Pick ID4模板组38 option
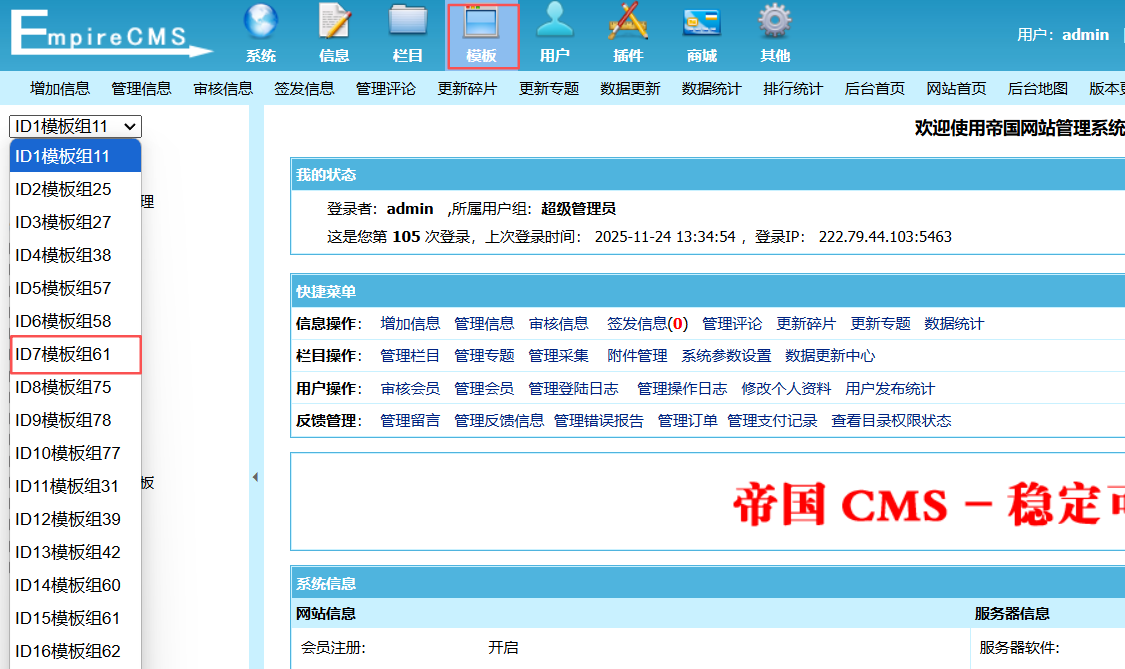The height and width of the screenshot is (669, 1125). pyautogui.click(x=75, y=255)
